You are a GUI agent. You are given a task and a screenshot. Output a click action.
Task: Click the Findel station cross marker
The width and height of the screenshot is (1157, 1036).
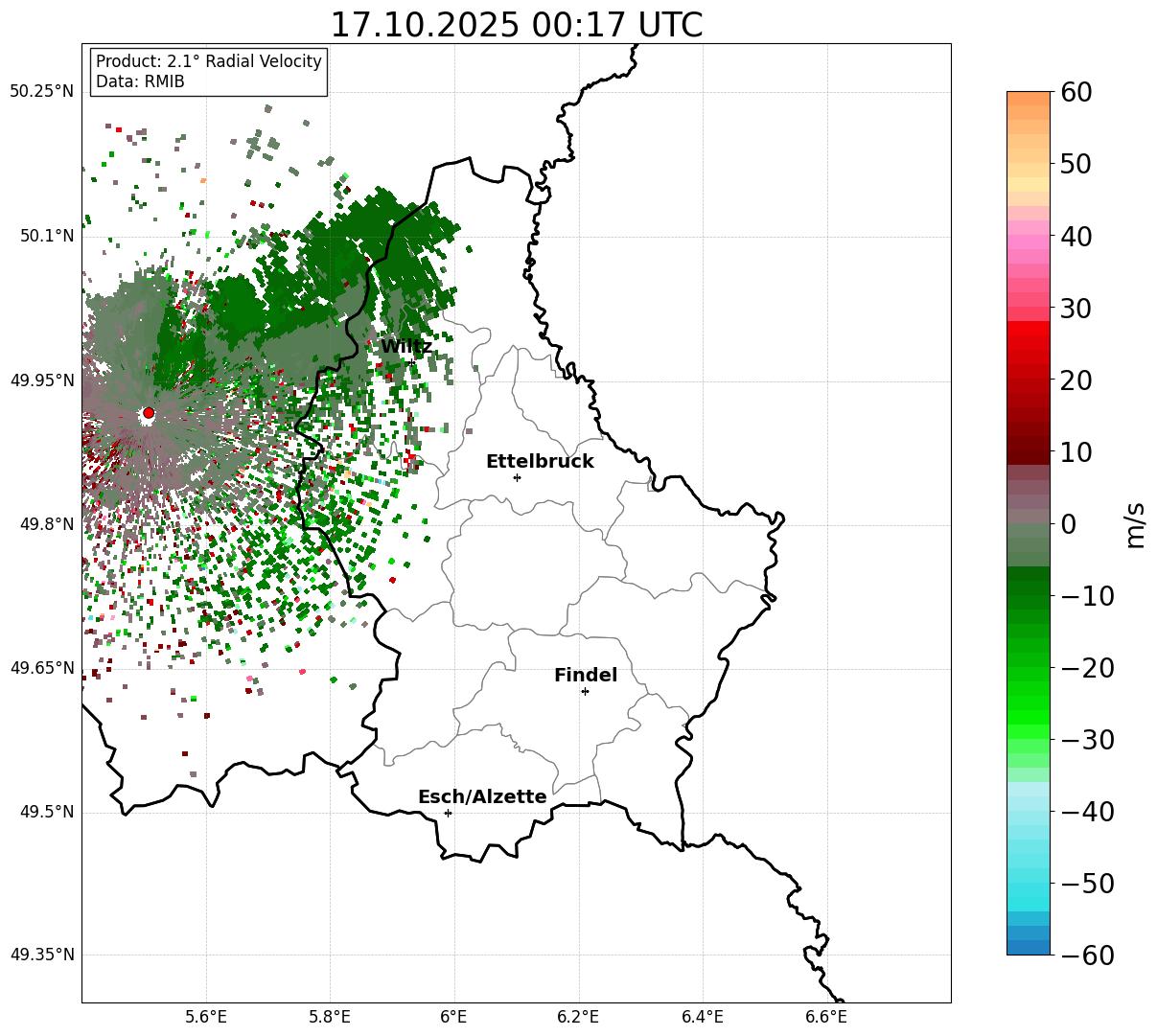click(585, 691)
